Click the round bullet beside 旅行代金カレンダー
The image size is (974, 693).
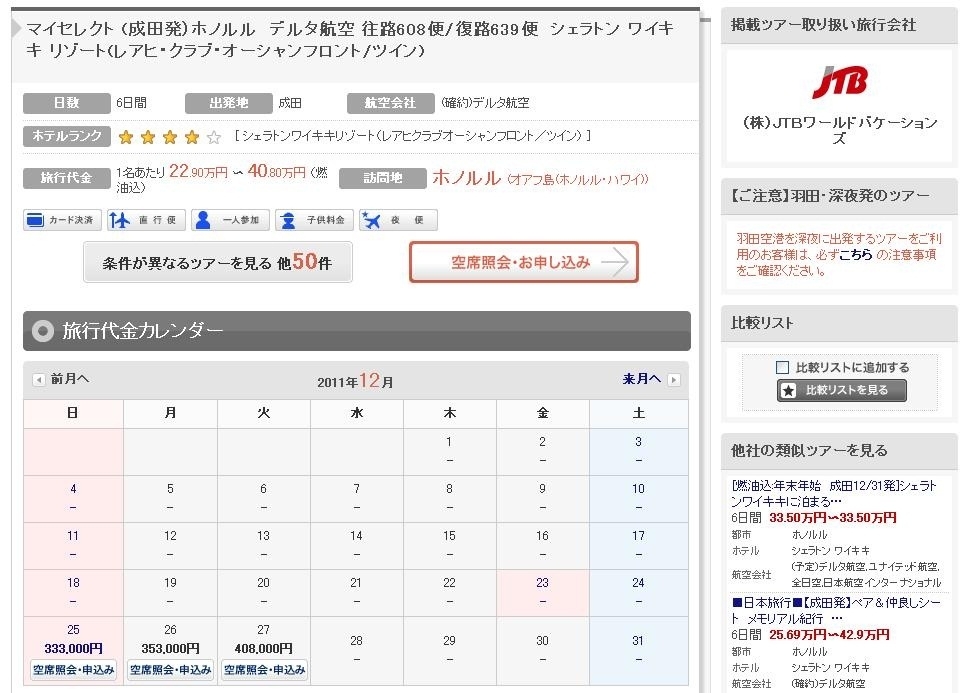43,331
